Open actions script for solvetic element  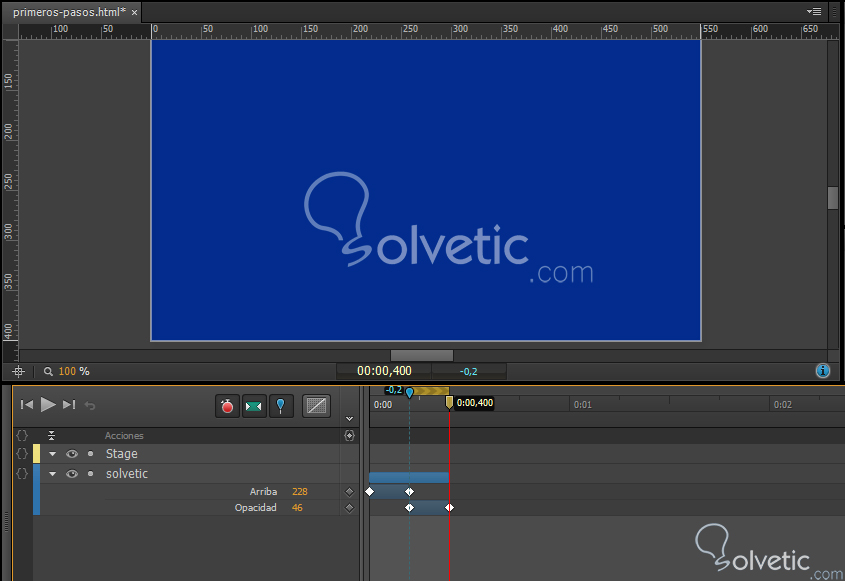point(22,474)
